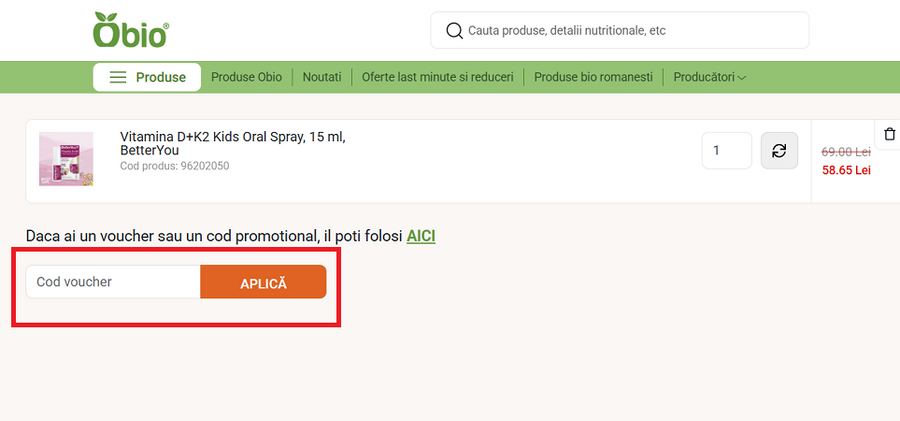Viewport: 900px width, 421px height.
Task: Click the Obio logo
Action: [130, 30]
